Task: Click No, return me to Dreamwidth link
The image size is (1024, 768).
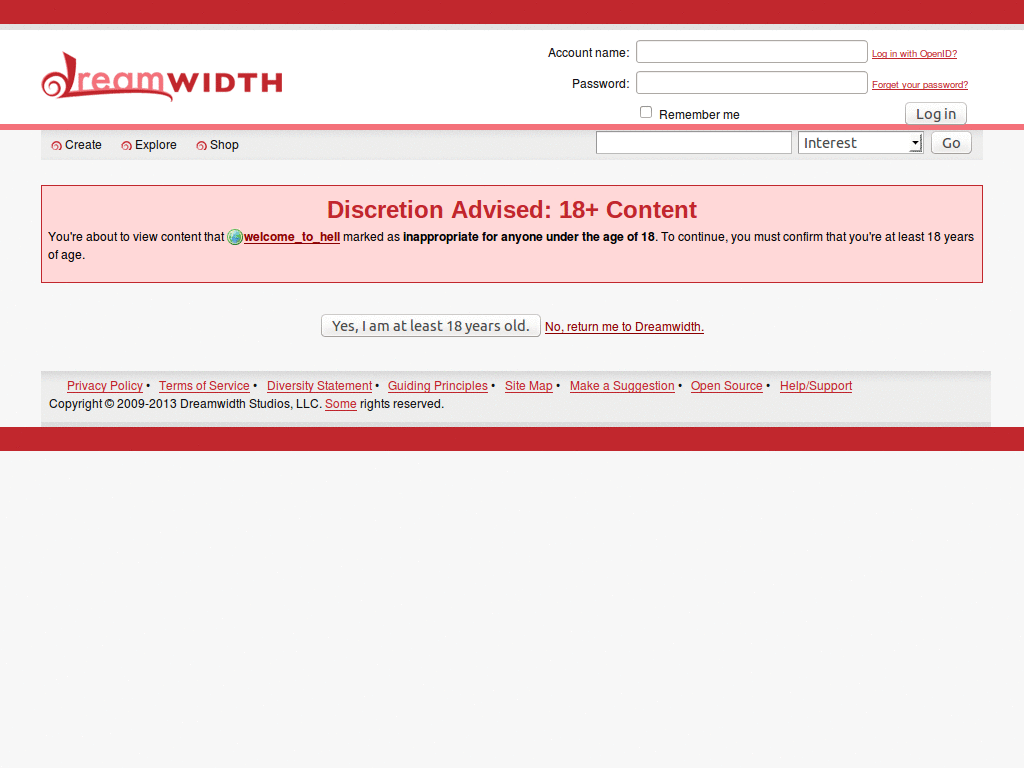Action: coord(624,327)
